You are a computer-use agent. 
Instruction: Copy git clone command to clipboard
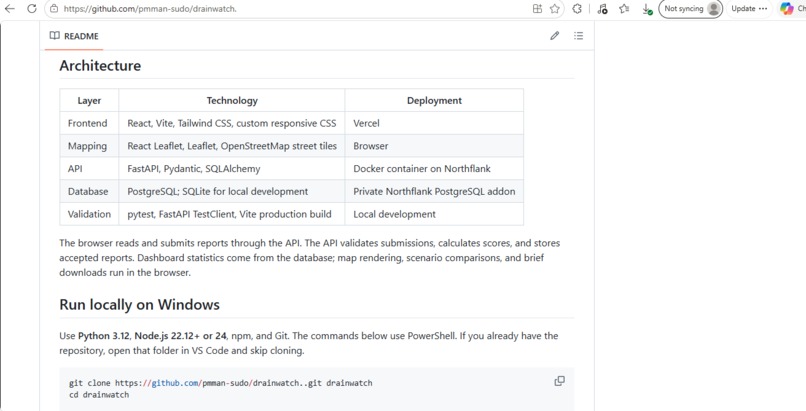click(x=559, y=381)
